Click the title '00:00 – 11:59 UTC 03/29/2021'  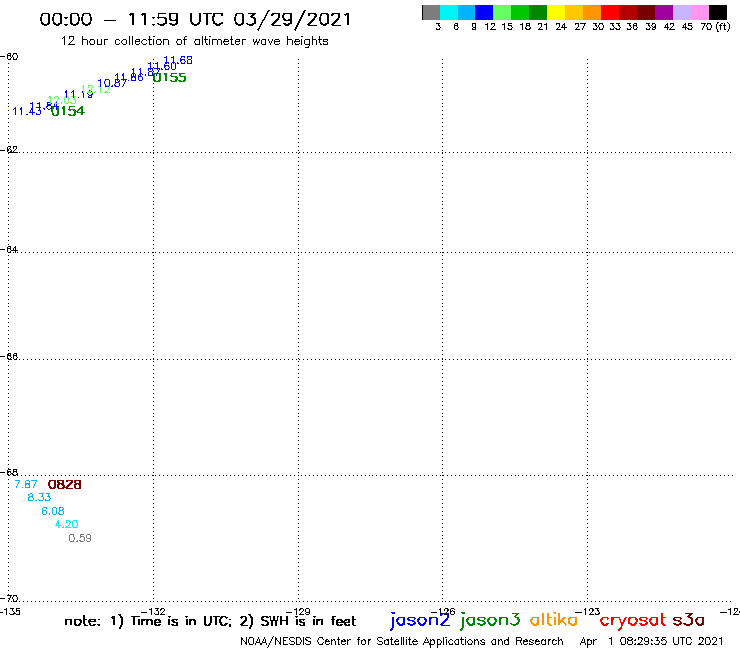click(x=195, y=20)
